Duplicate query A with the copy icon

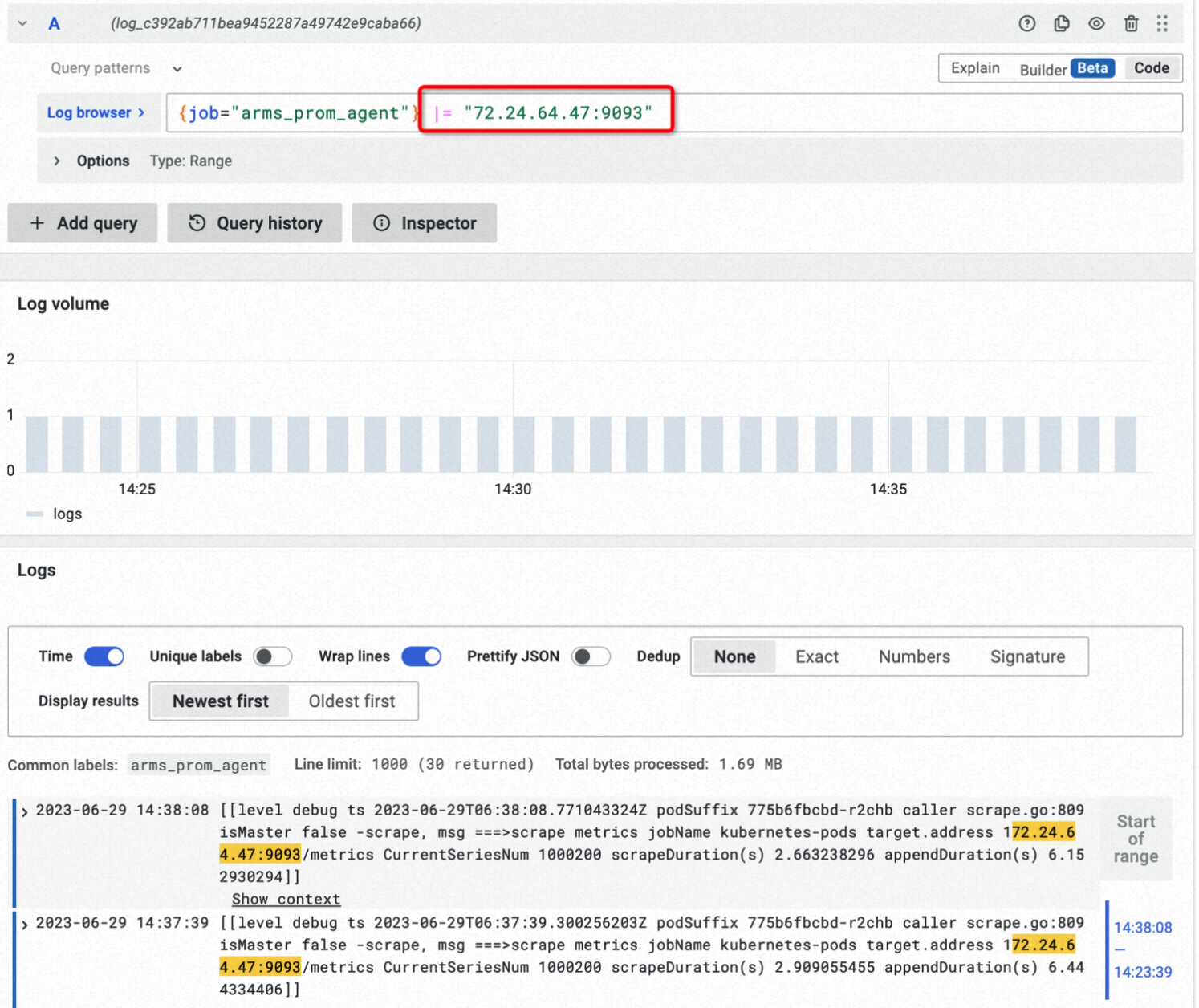click(1061, 23)
